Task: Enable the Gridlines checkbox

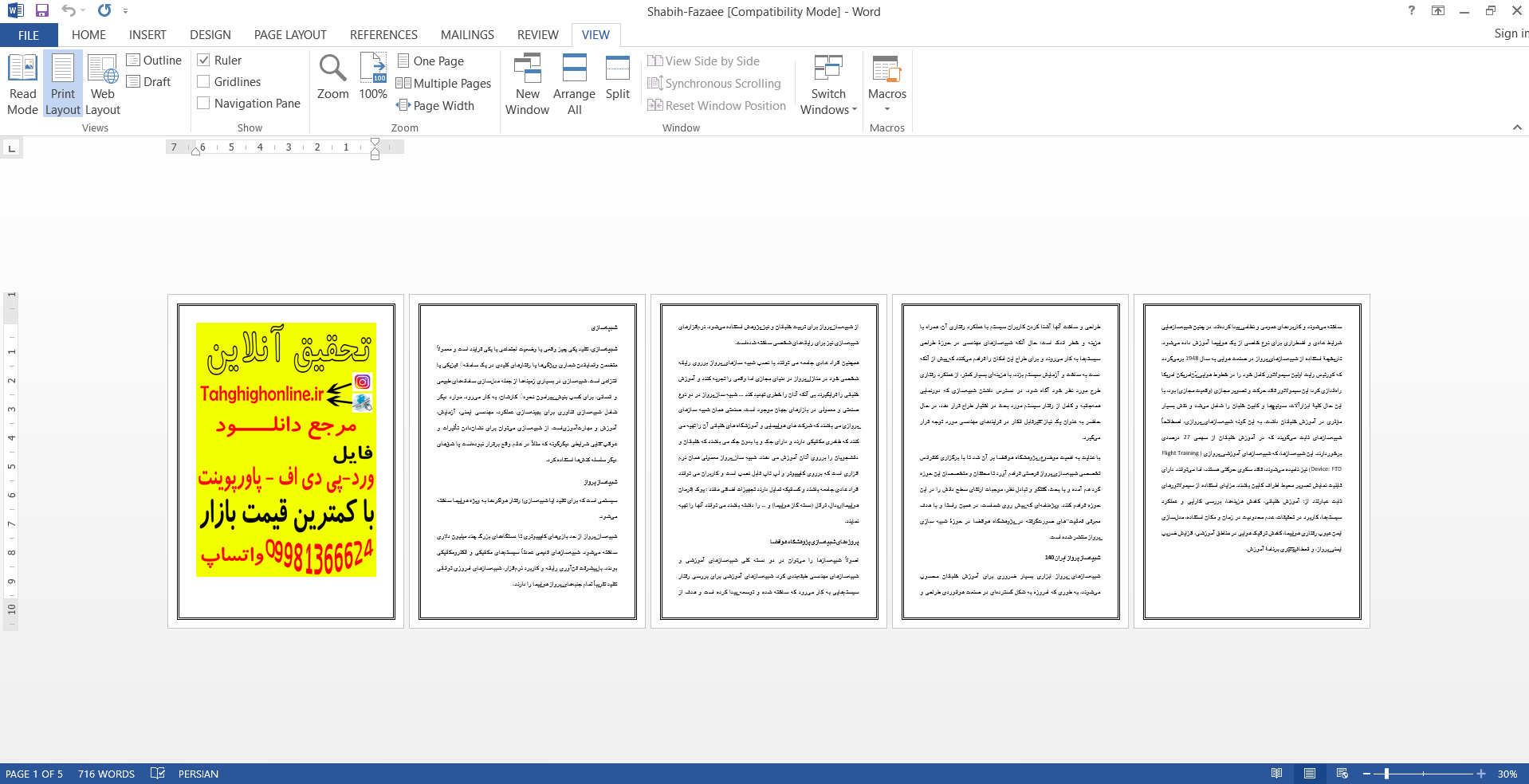Action: pos(203,82)
